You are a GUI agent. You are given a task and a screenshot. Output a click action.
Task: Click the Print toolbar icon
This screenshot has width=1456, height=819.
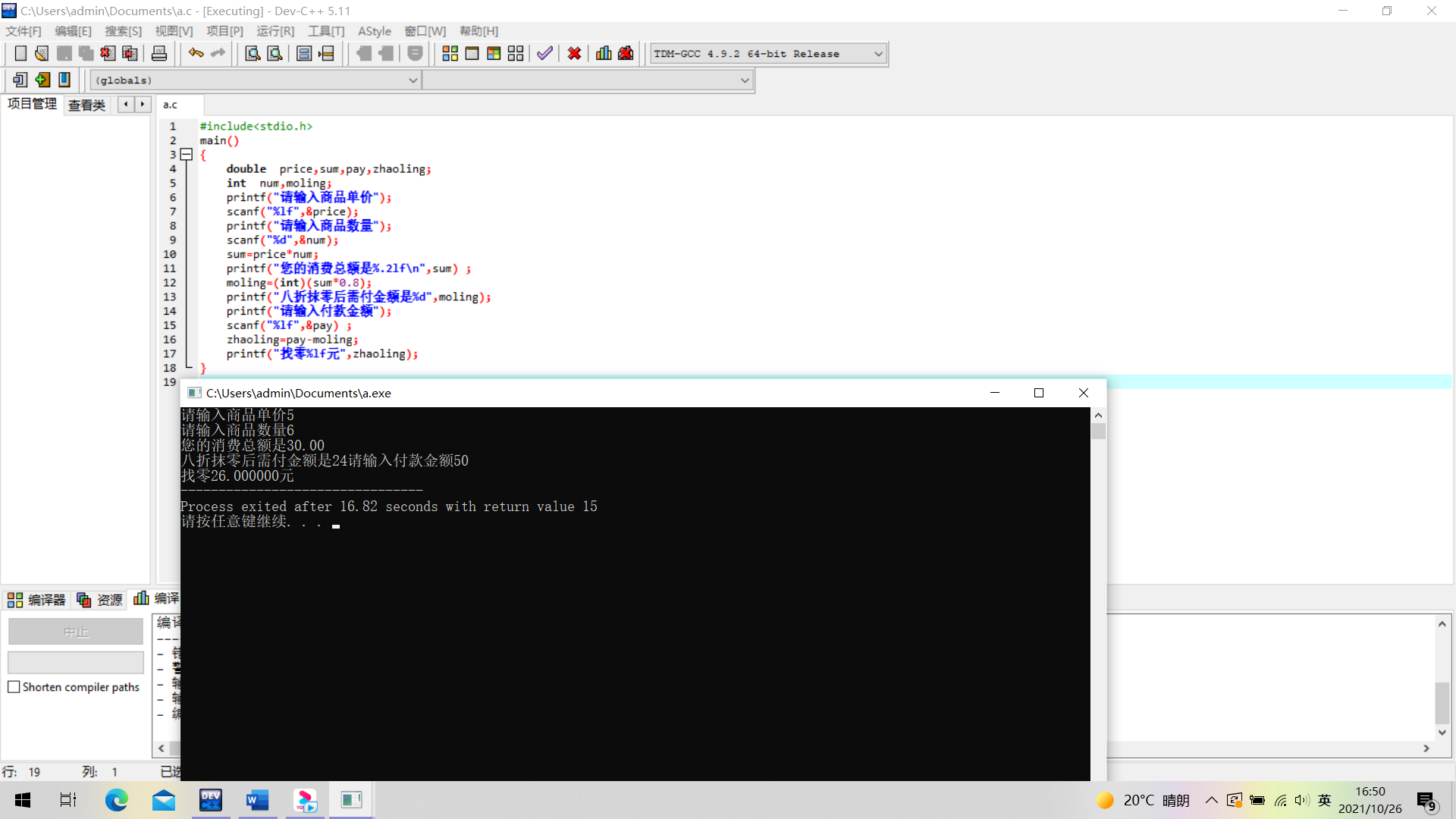(x=159, y=54)
